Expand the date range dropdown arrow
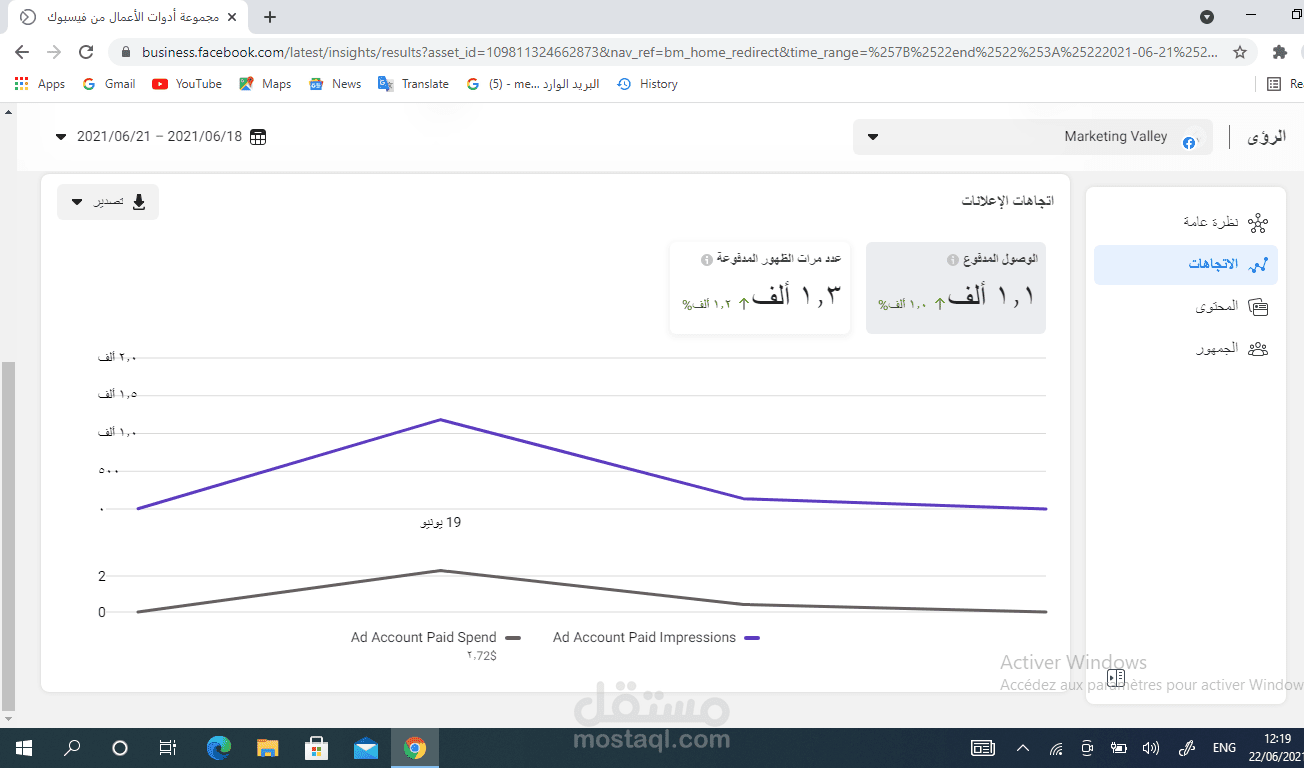The height and width of the screenshot is (768, 1304). (x=60, y=136)
